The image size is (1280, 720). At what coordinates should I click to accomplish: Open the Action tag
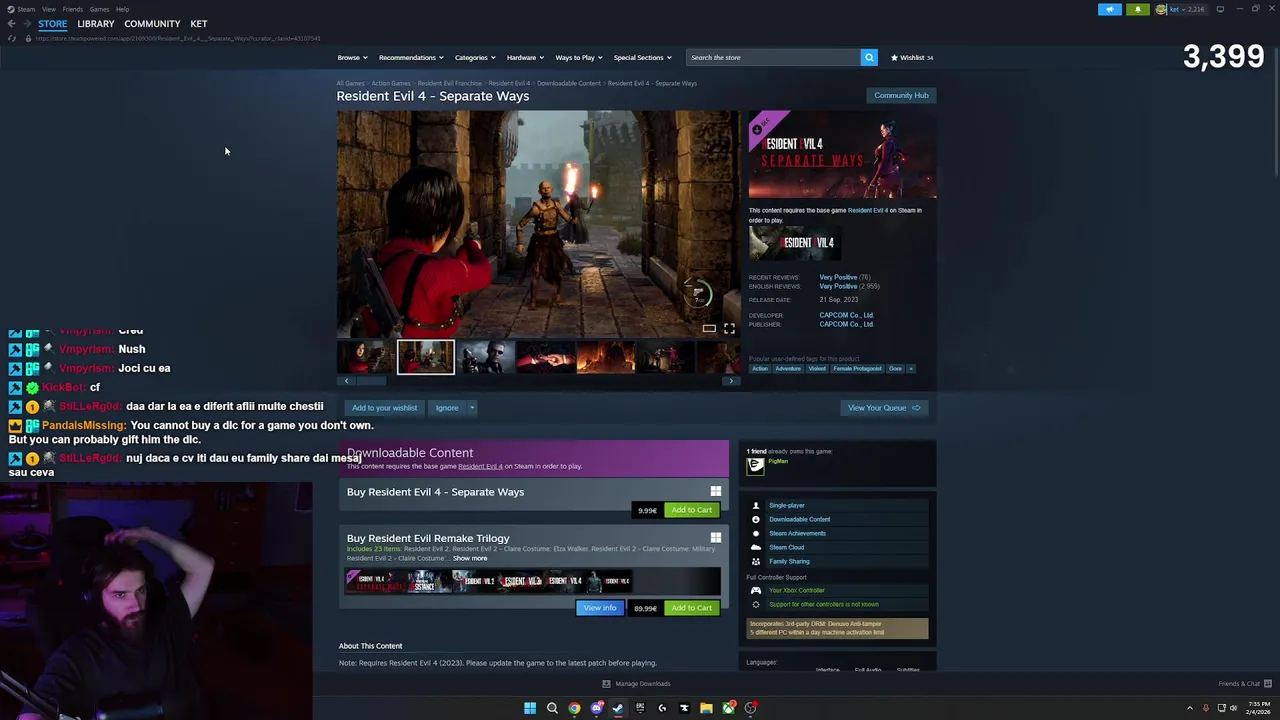pos(760,369)
